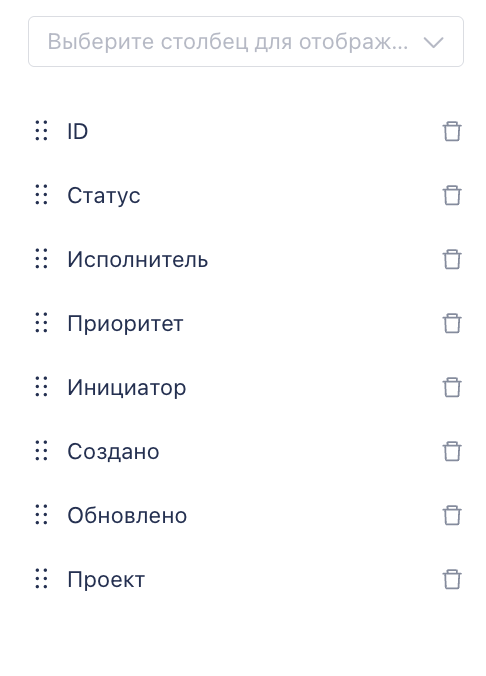Delete the ID column with trash icon
This screenshot has height=676, width=486.
(452, 131)
